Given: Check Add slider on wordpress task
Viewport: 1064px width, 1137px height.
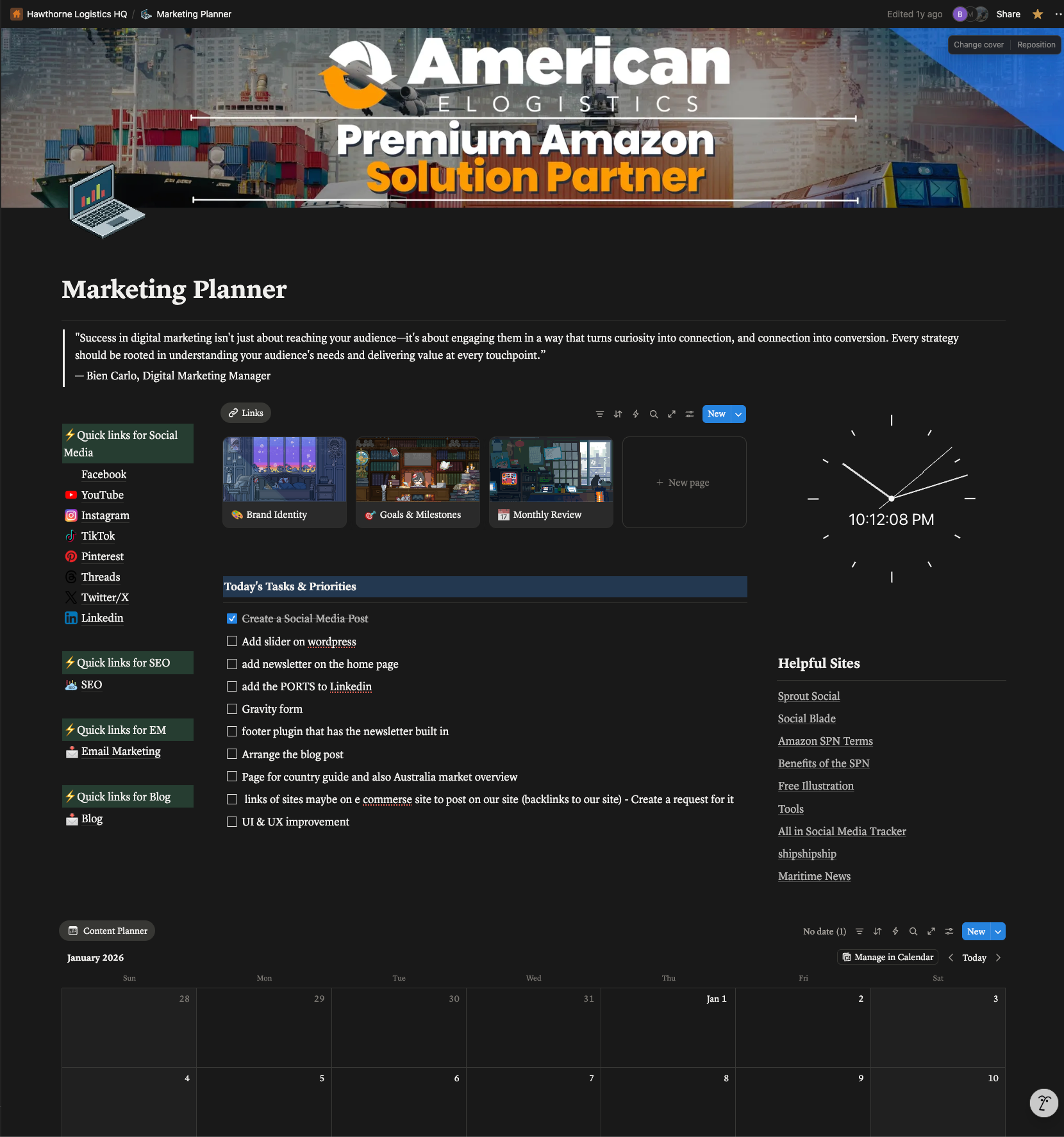Looking at the screenshot, I should click(x=232, y=641).
